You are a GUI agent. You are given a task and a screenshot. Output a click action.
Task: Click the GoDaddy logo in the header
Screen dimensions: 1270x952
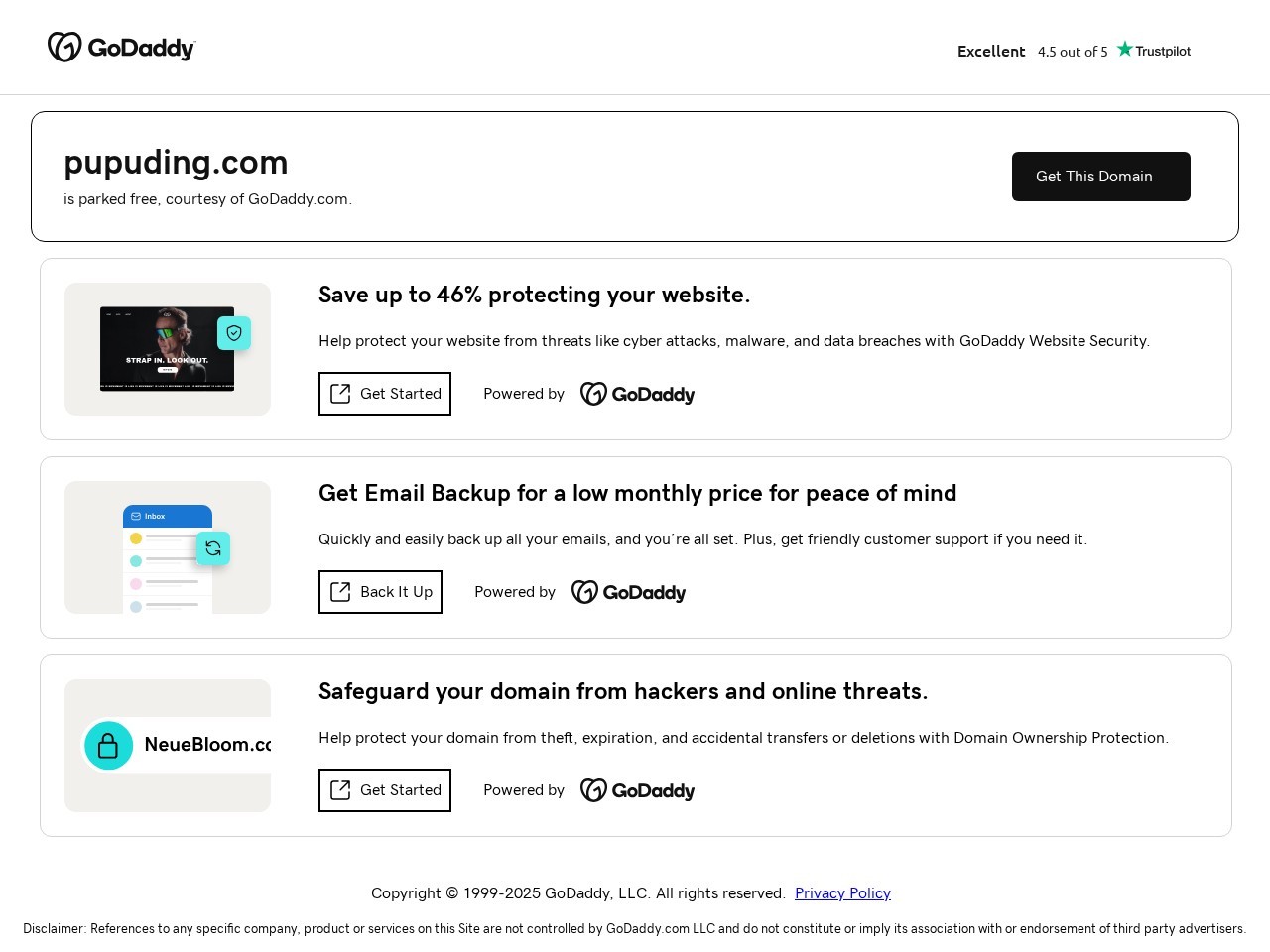122,48
